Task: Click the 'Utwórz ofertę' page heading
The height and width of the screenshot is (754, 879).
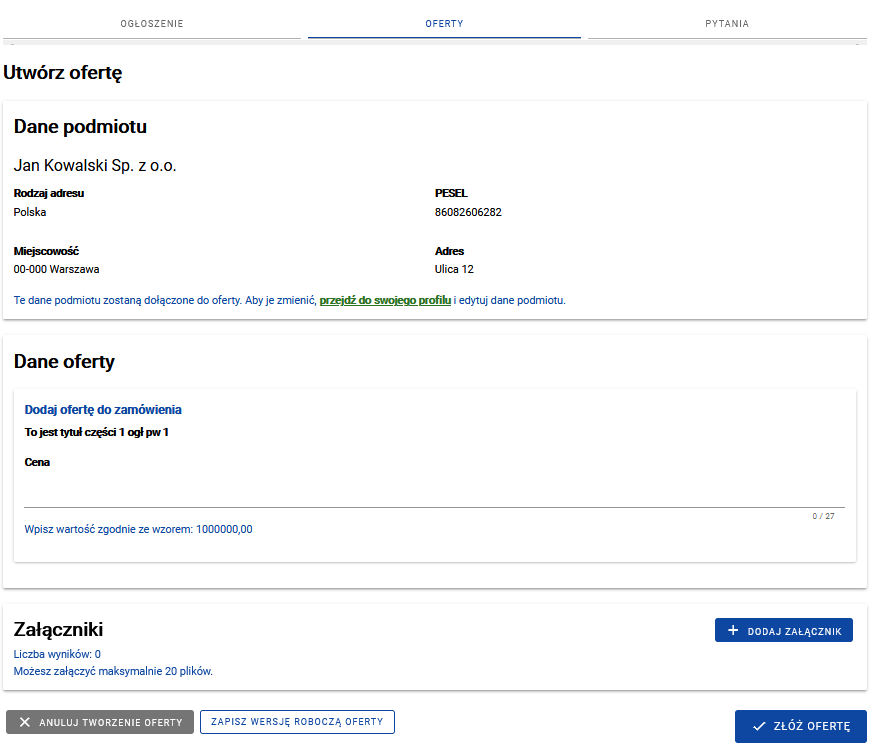Action: [x=63, y=73]
